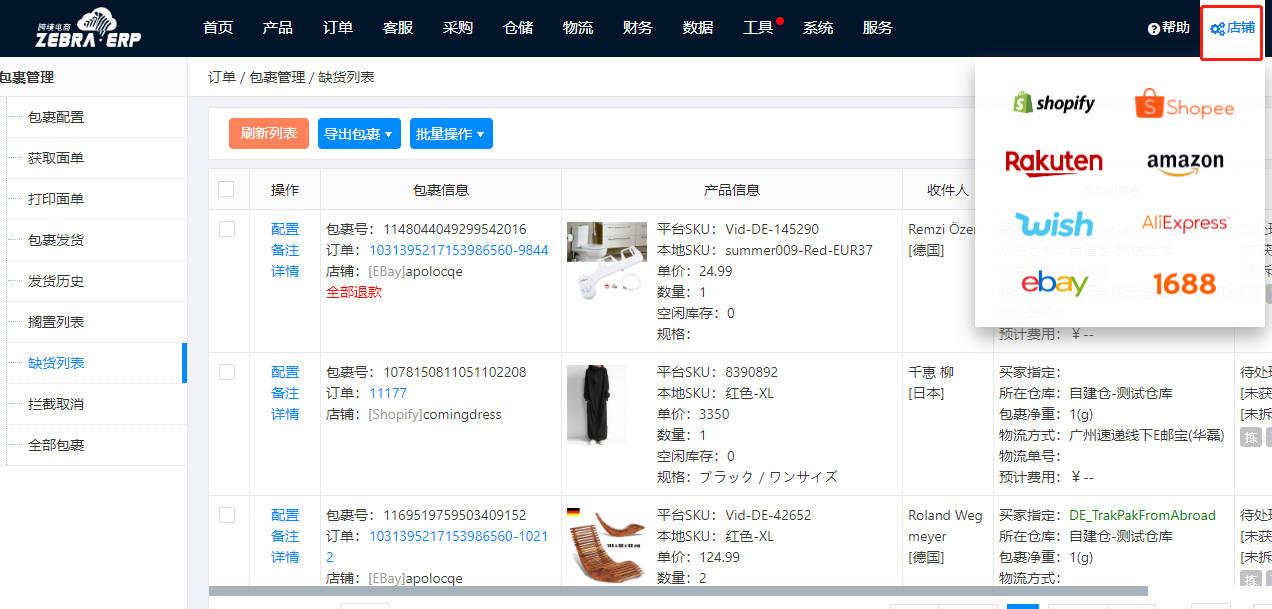This screenshot has height=609, width=1272.
Task: Open the Rakuten platform option
Action: point(1054,162)
